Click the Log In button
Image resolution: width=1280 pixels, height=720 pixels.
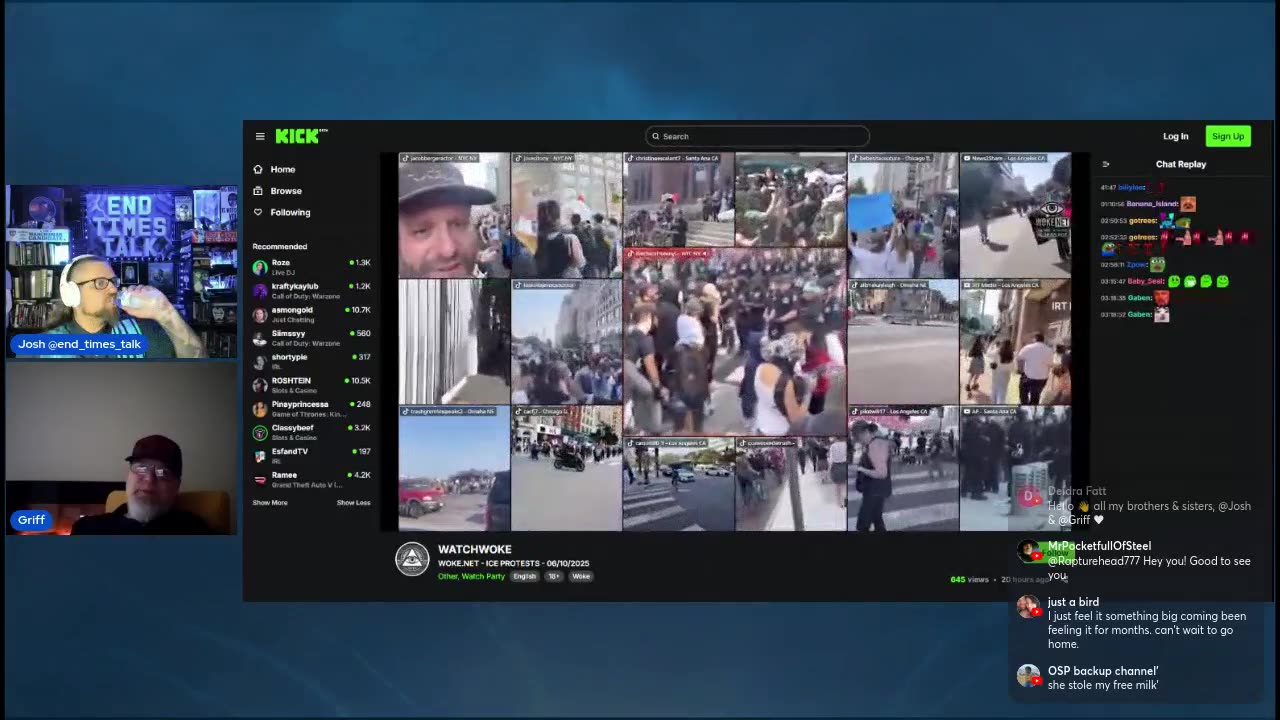pyautogui.click(x=1176, y=136)
